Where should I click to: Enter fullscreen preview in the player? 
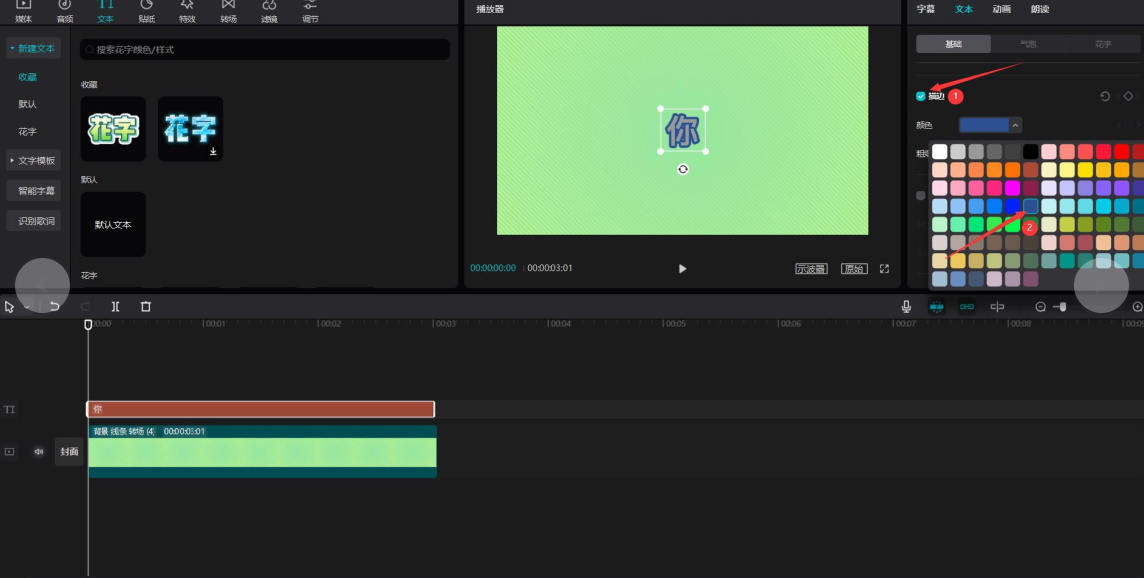pyautogui.click(x=884, y=269)
